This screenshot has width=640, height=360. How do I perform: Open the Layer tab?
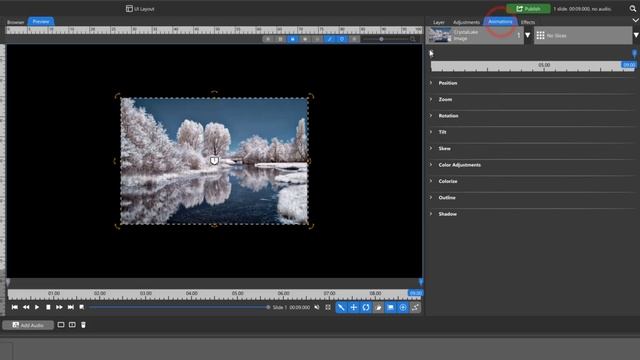click(x=439, y=22)
